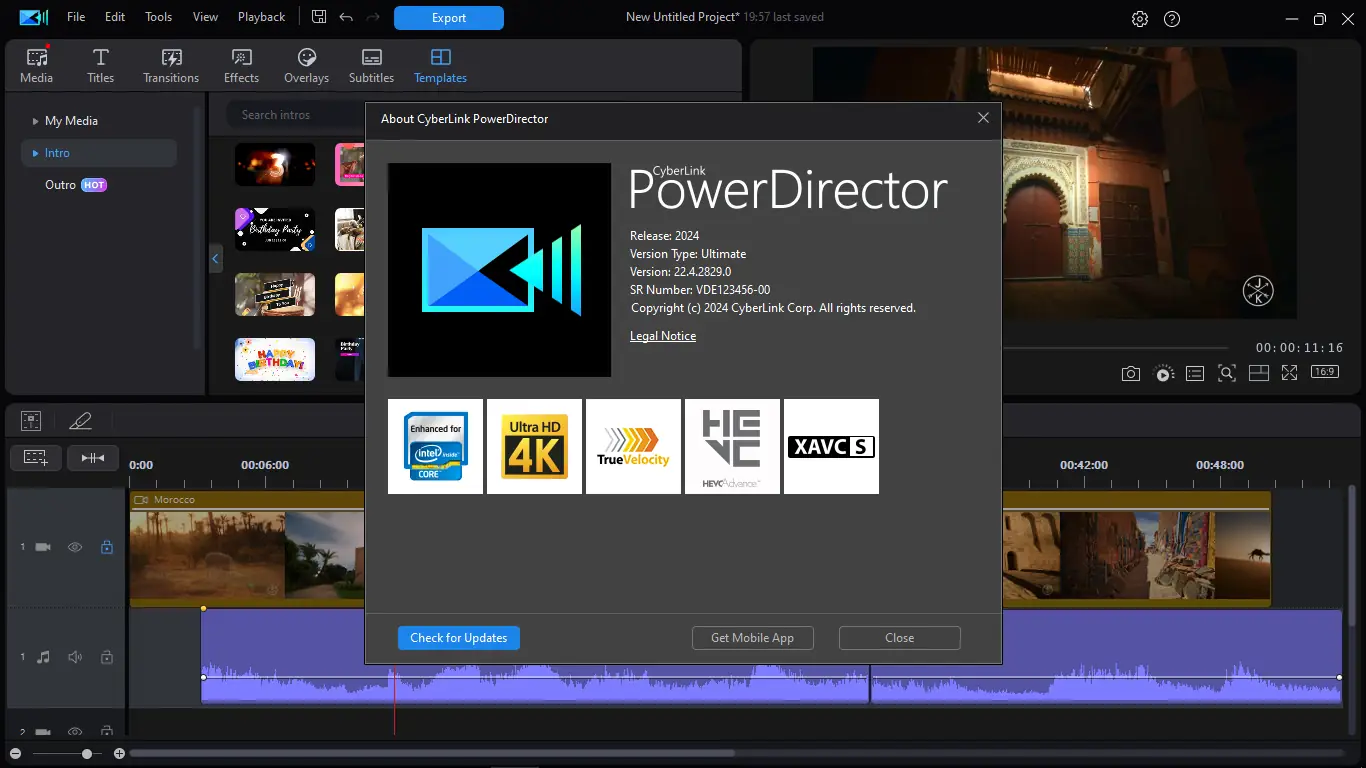Image resolution: width=1366 pixels, height=768 pixels.
Task: Switch to the Titles room
Action: pyautogui.click(x=100, y=66)
